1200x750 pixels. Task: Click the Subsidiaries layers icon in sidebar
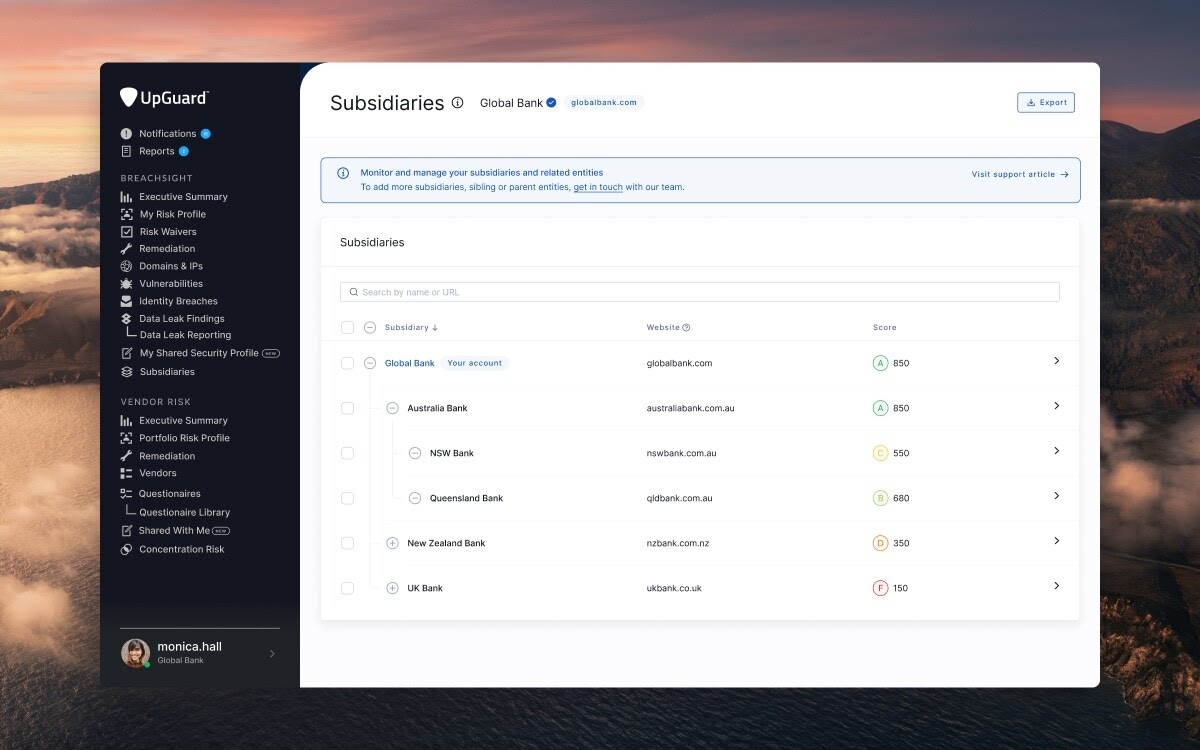point(126,372)
